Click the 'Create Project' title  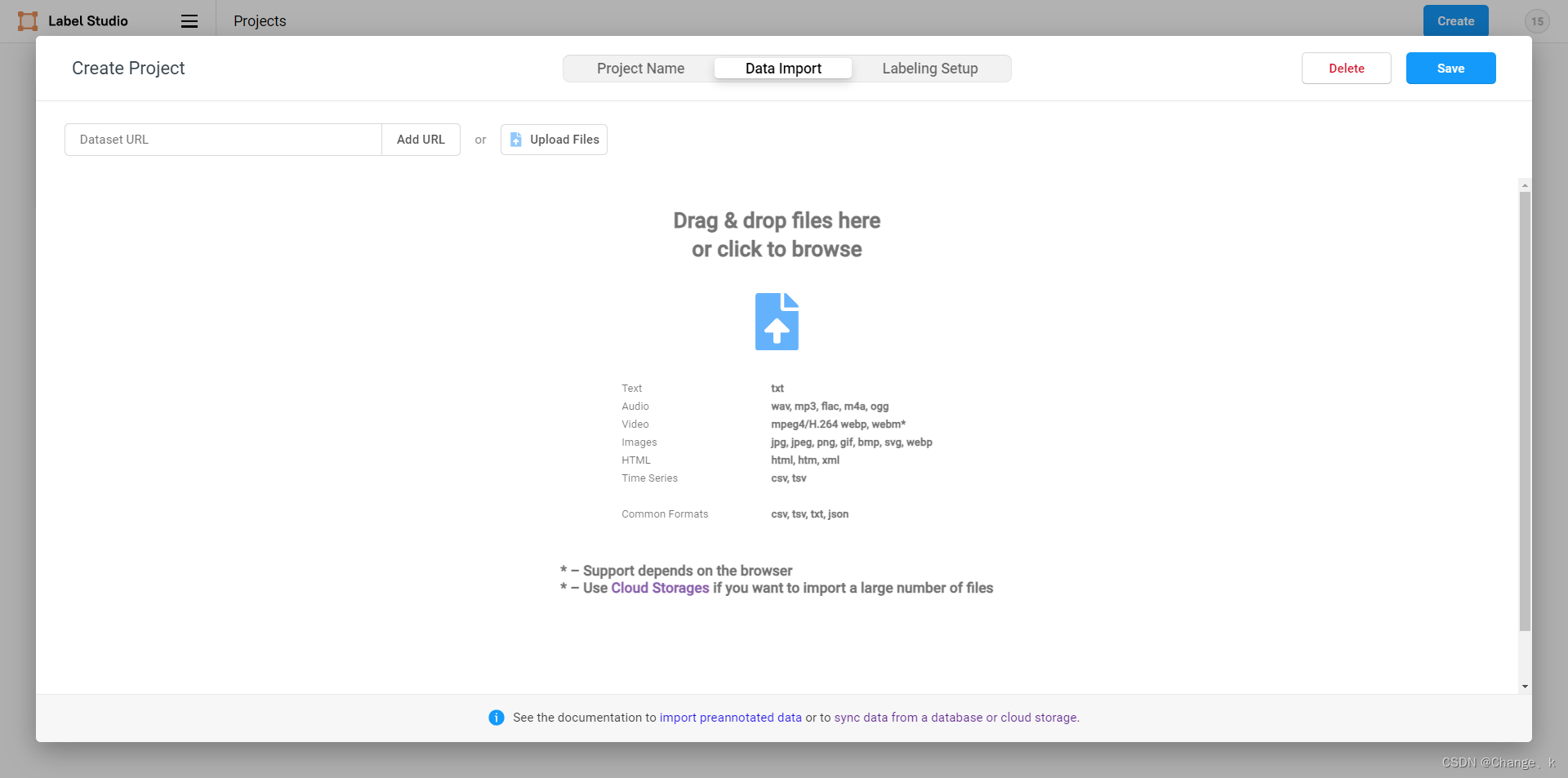[x=128, y=69]
